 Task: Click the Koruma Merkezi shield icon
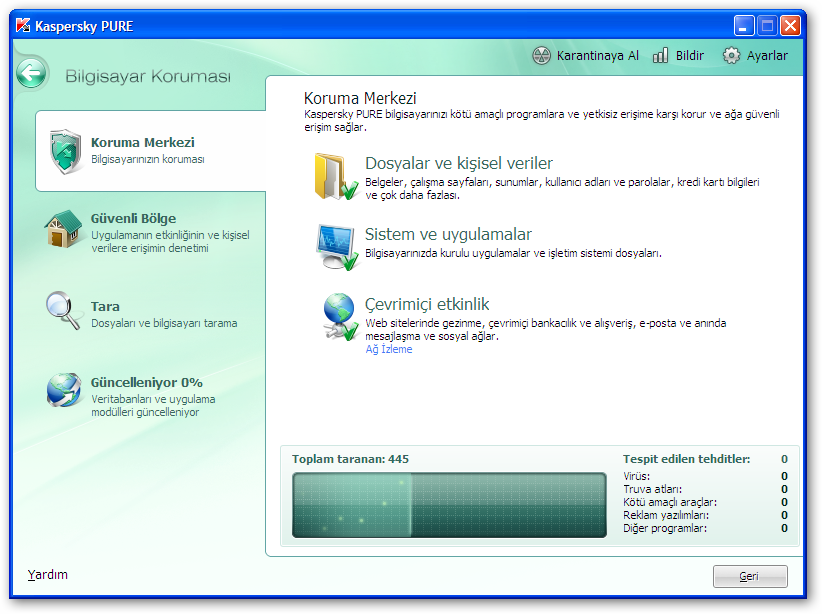[x=65, y=151]
